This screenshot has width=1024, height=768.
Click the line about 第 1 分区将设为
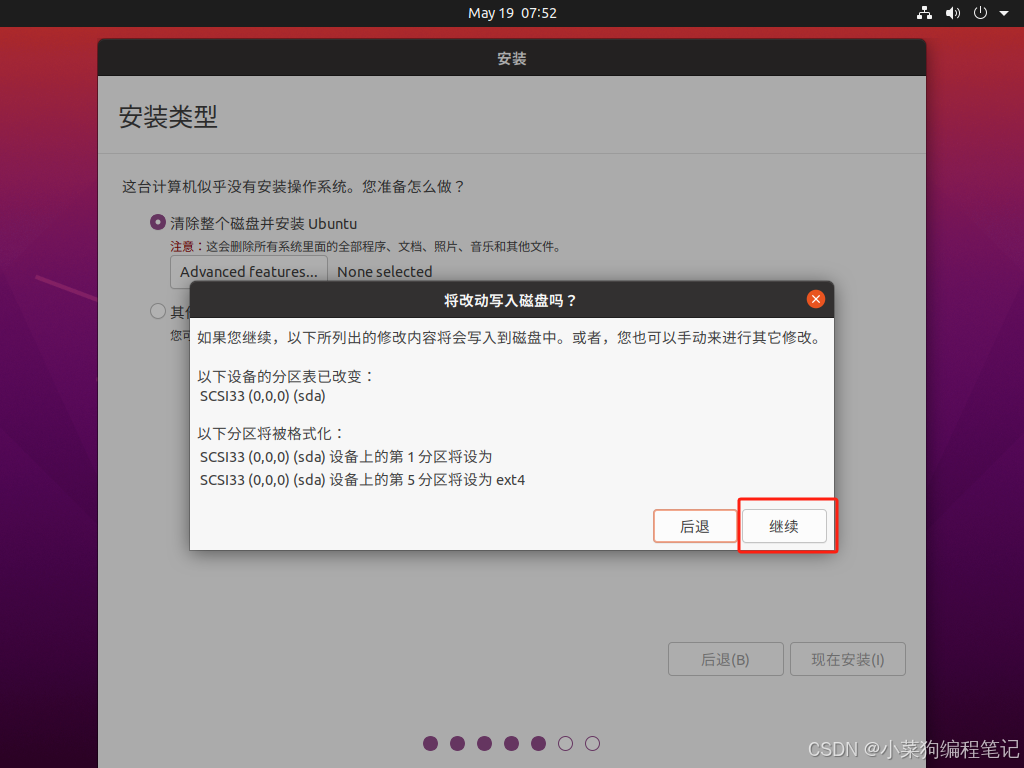coord(346,457)
